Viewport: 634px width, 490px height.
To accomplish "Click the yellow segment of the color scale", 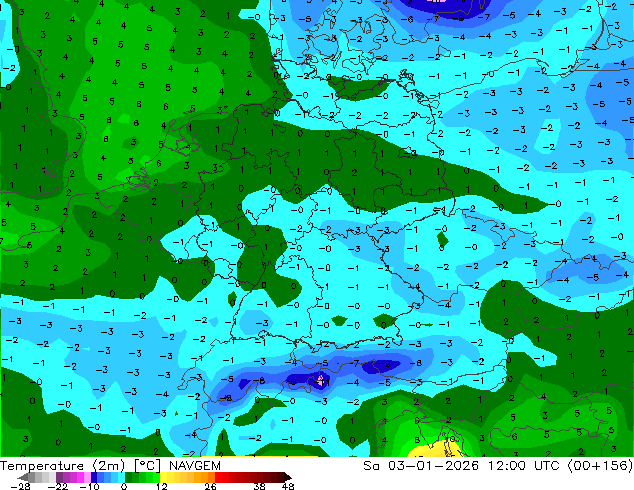I will point(163,477).
